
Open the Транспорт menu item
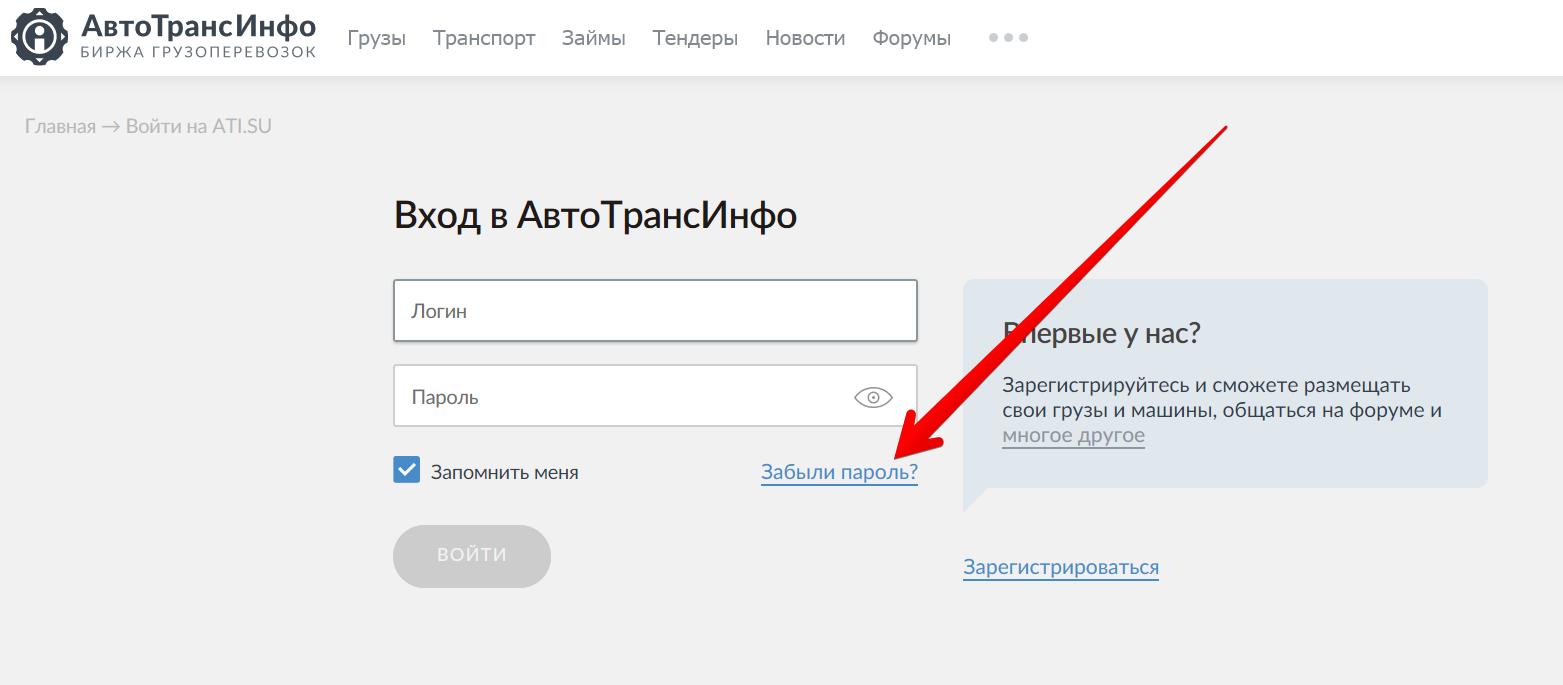pos(484,38)
